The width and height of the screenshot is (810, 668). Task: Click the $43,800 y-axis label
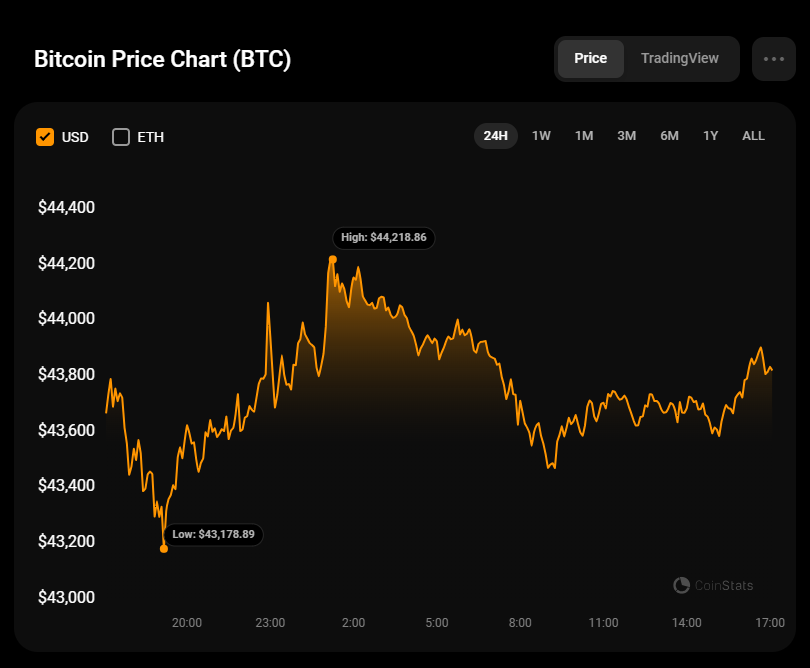[66, 374]
